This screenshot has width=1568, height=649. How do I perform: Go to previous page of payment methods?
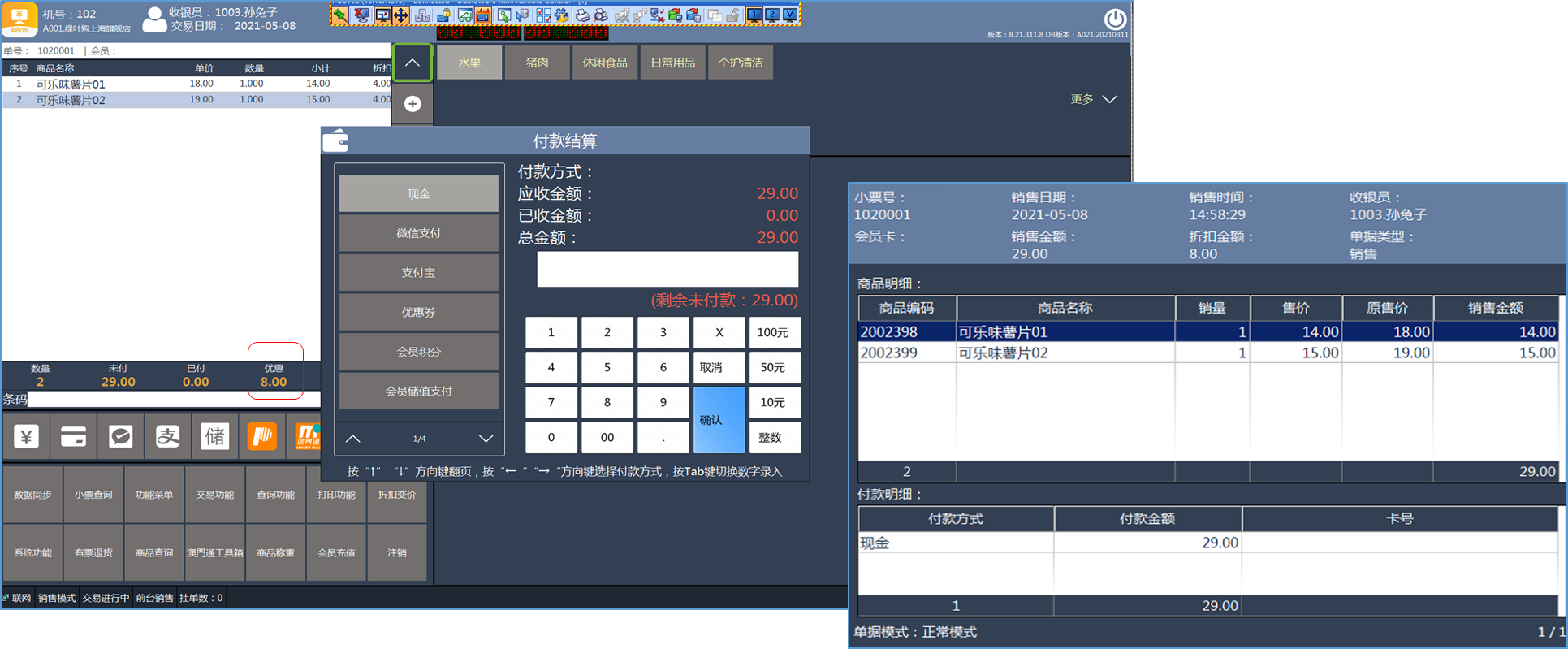click(353, 439)
